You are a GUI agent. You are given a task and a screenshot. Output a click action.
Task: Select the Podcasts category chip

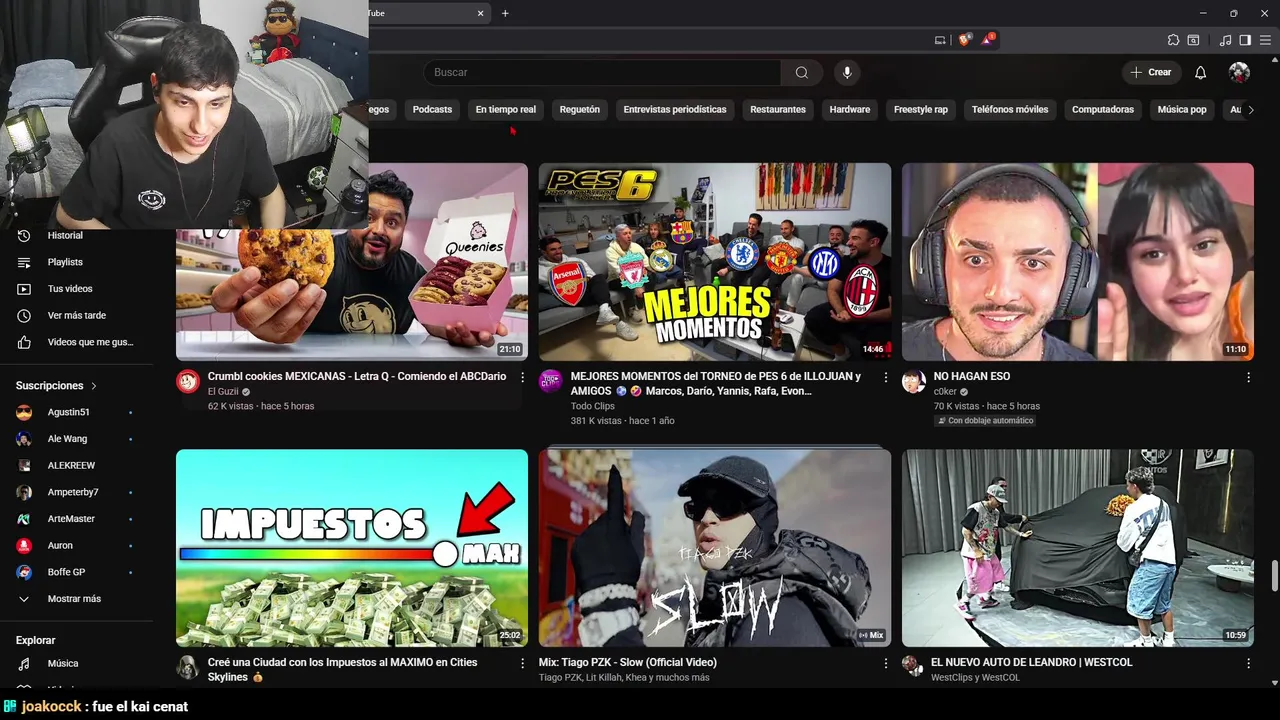[432, 110]
